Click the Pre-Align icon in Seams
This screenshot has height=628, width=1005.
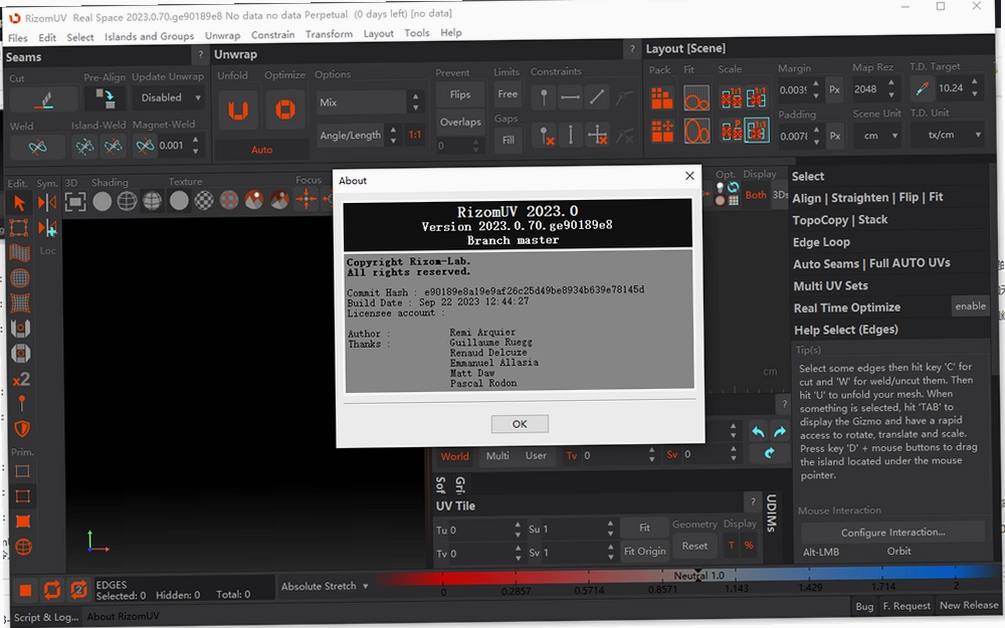pyautogui.click(x=104, y=99)
